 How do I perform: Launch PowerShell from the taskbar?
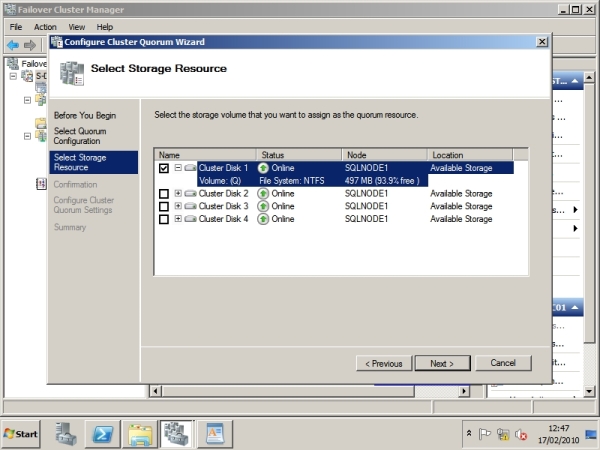104,434
